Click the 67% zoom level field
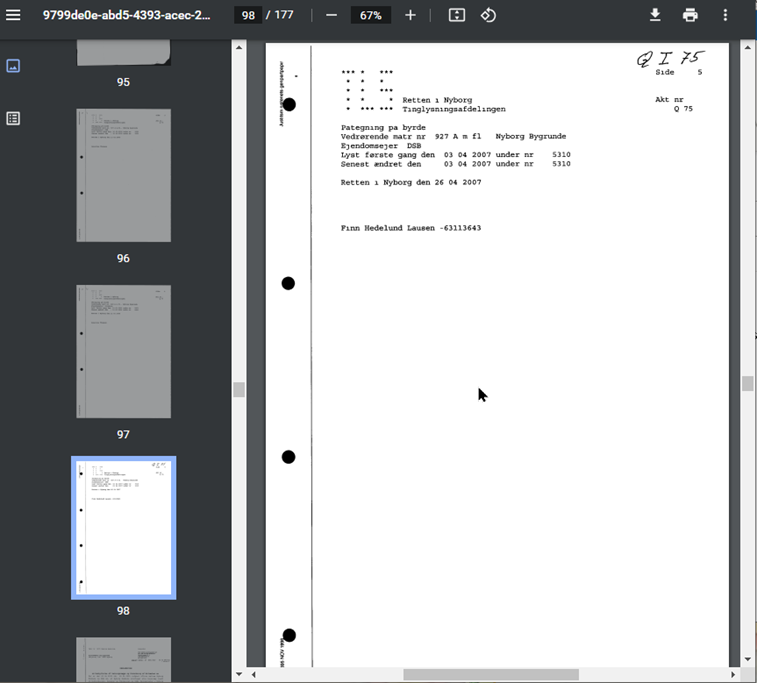757x683 pixels. click(x=371, y=16)
